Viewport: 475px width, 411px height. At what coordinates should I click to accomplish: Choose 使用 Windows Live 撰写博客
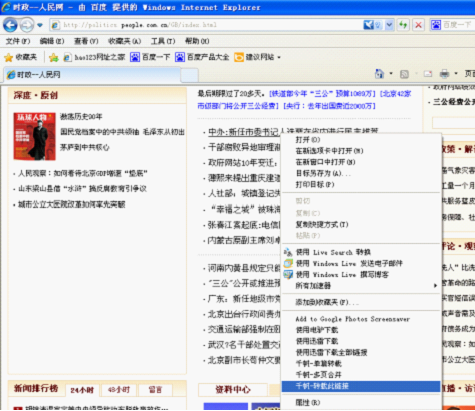tap(361, 275)
